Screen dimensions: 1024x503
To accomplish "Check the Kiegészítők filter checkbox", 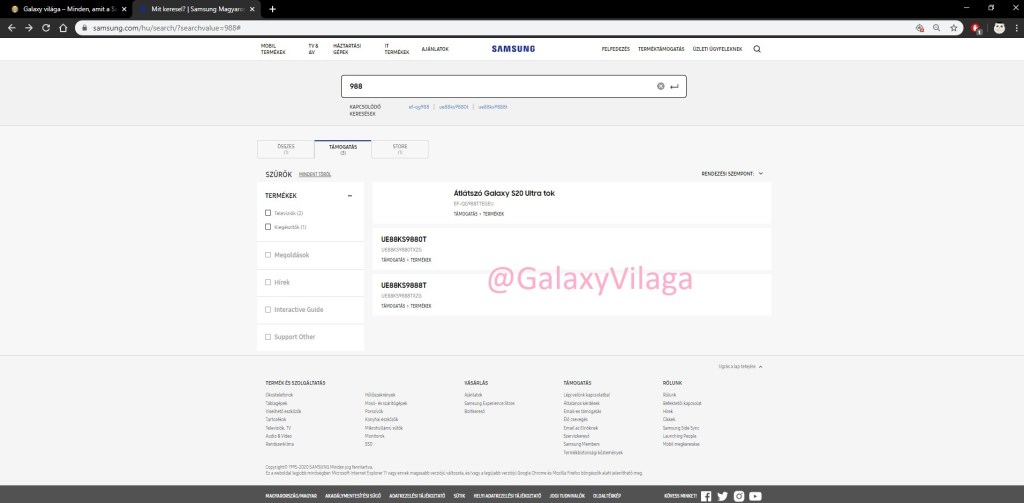I will point(268,227).
